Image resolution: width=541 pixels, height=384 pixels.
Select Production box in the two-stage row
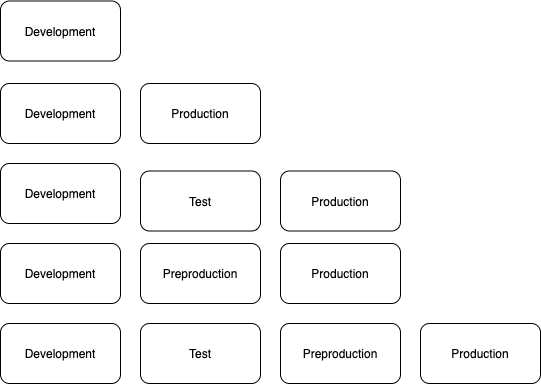point(200,114)
